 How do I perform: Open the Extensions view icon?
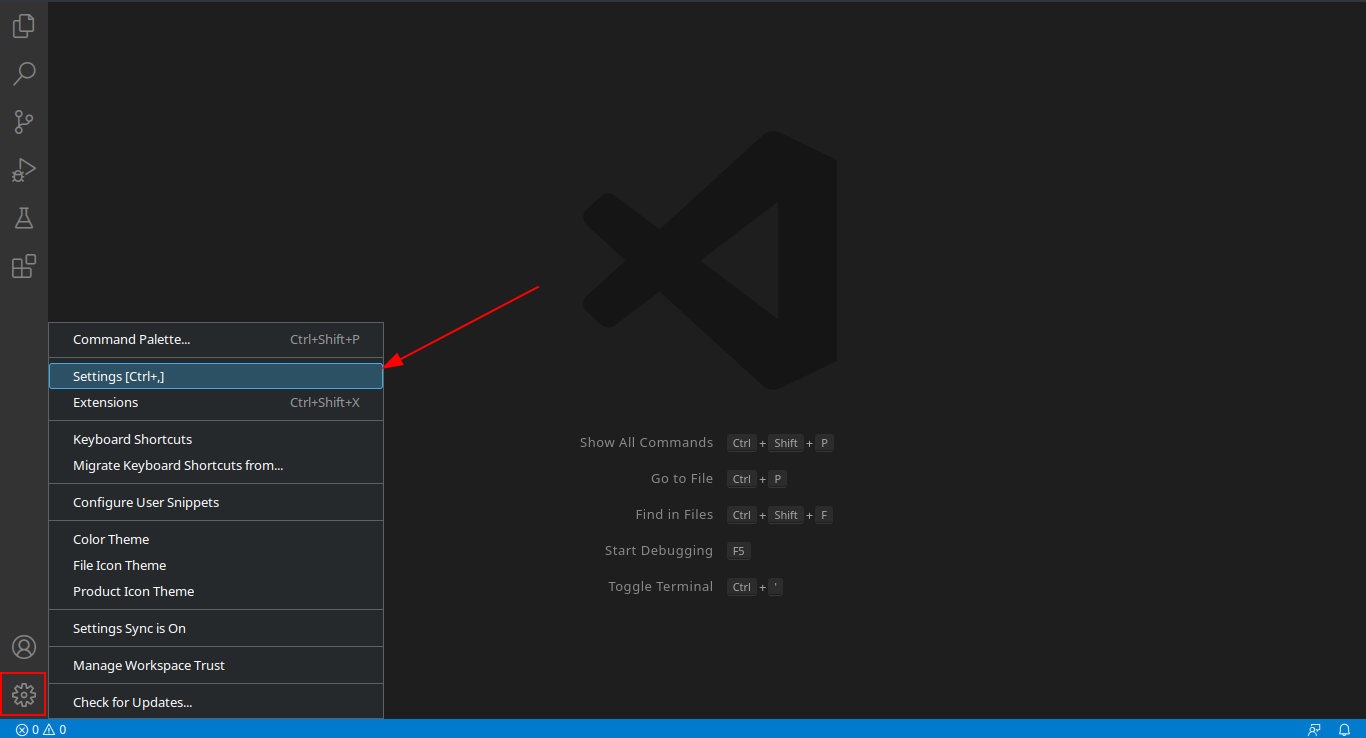point(24,266)
